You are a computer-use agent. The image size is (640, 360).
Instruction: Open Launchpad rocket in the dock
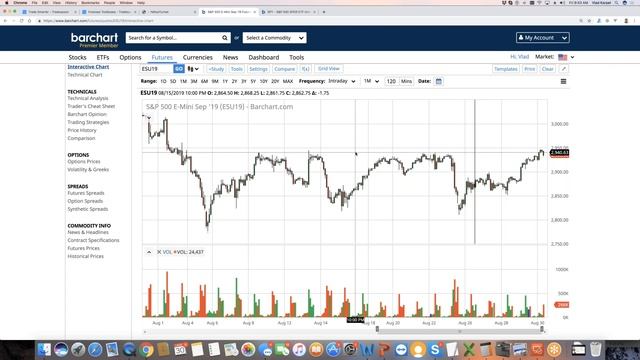click(x=78, y=350)
